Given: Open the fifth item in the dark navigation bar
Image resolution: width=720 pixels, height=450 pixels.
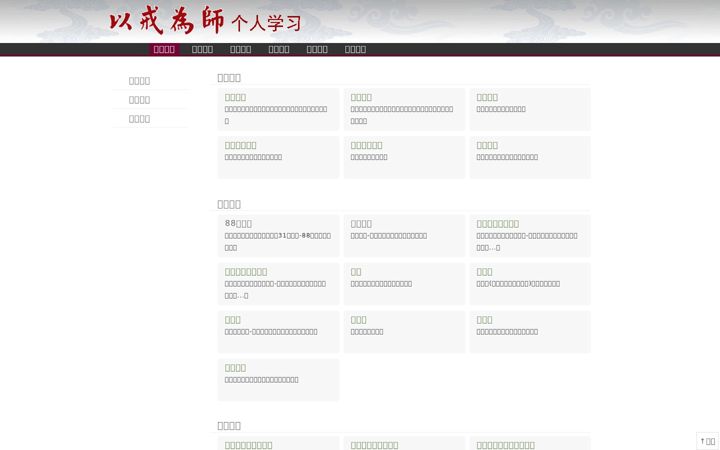Looking at the screenshot, I should pyautogui.click(x=317, y=49).
